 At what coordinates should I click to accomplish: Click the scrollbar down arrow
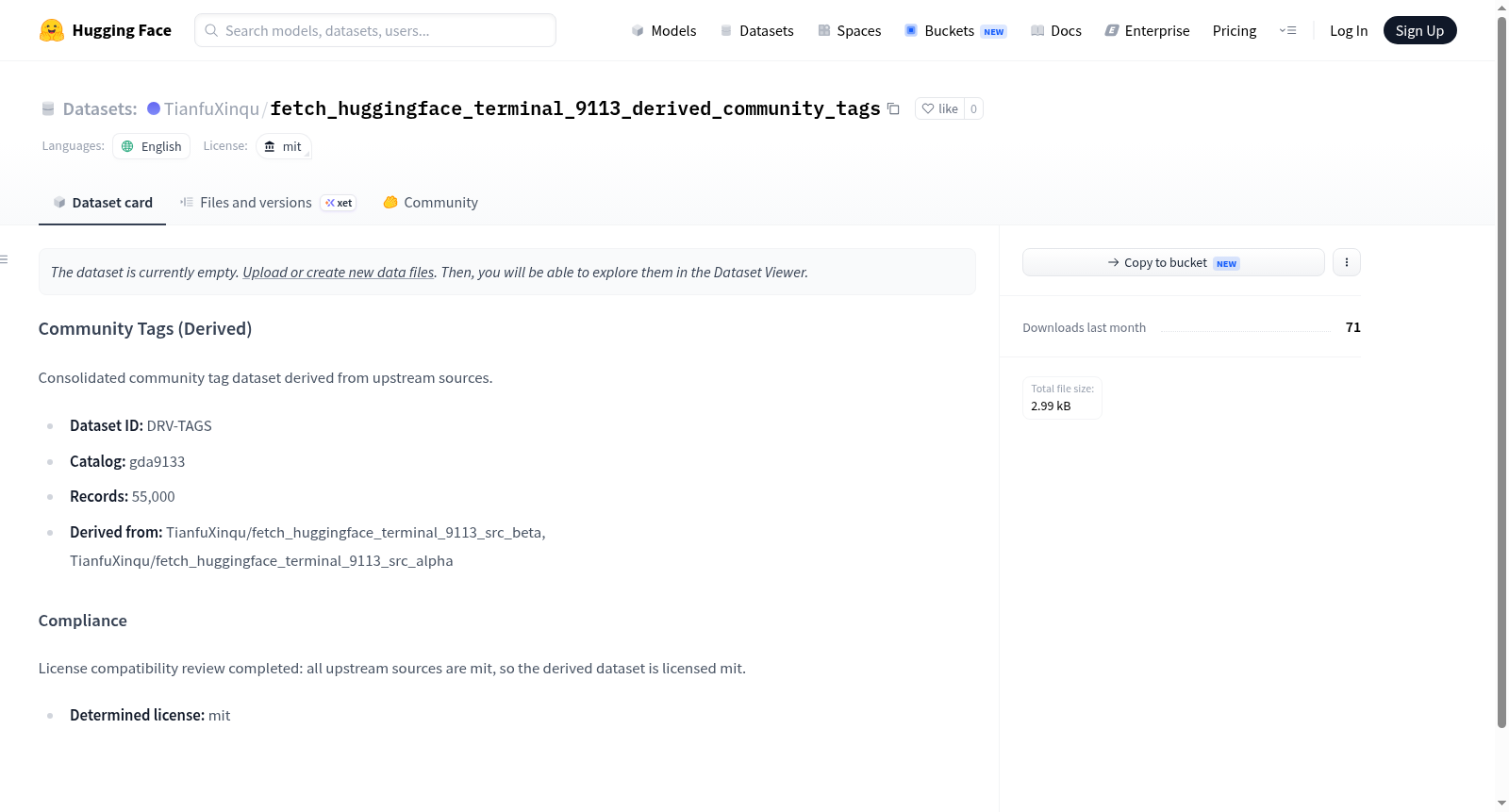pyautogui.click(x=1501, y=804)
